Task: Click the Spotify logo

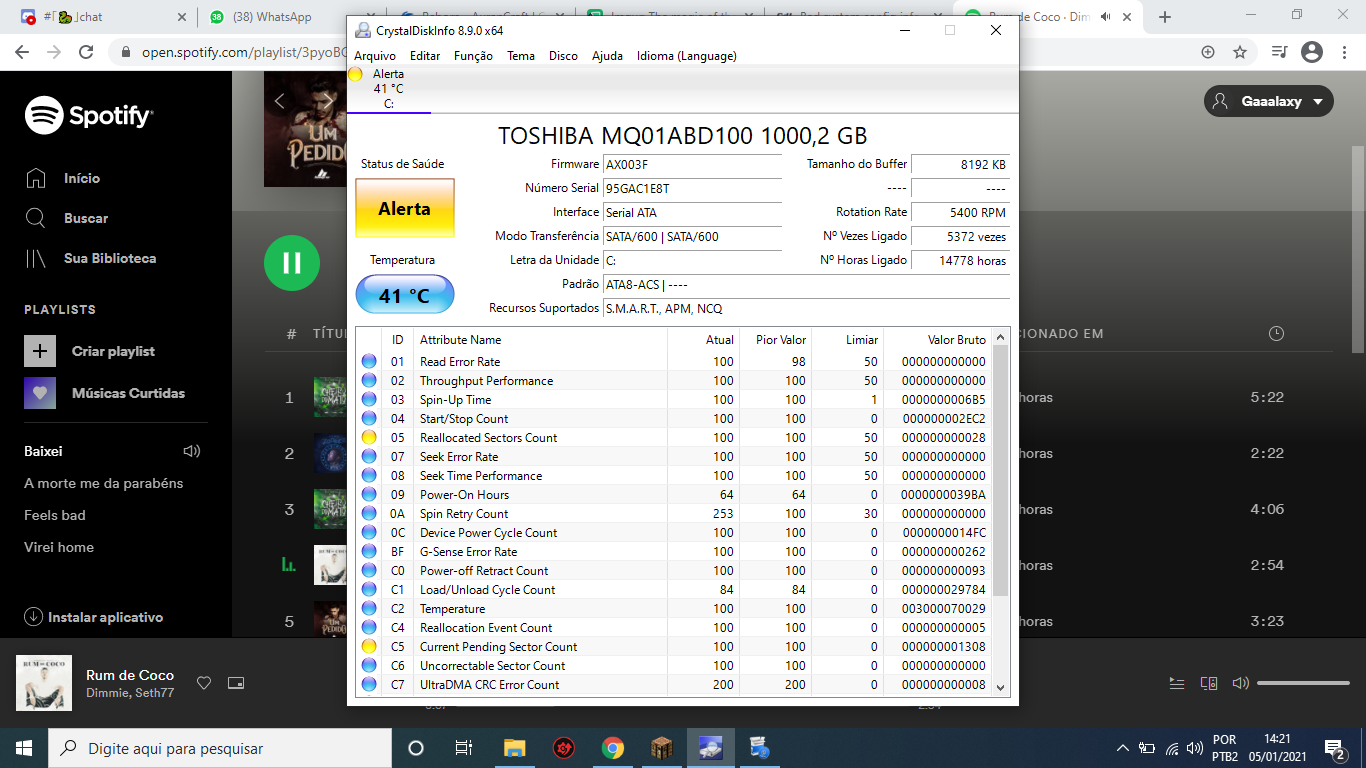Action: click(x=89, y=115)
